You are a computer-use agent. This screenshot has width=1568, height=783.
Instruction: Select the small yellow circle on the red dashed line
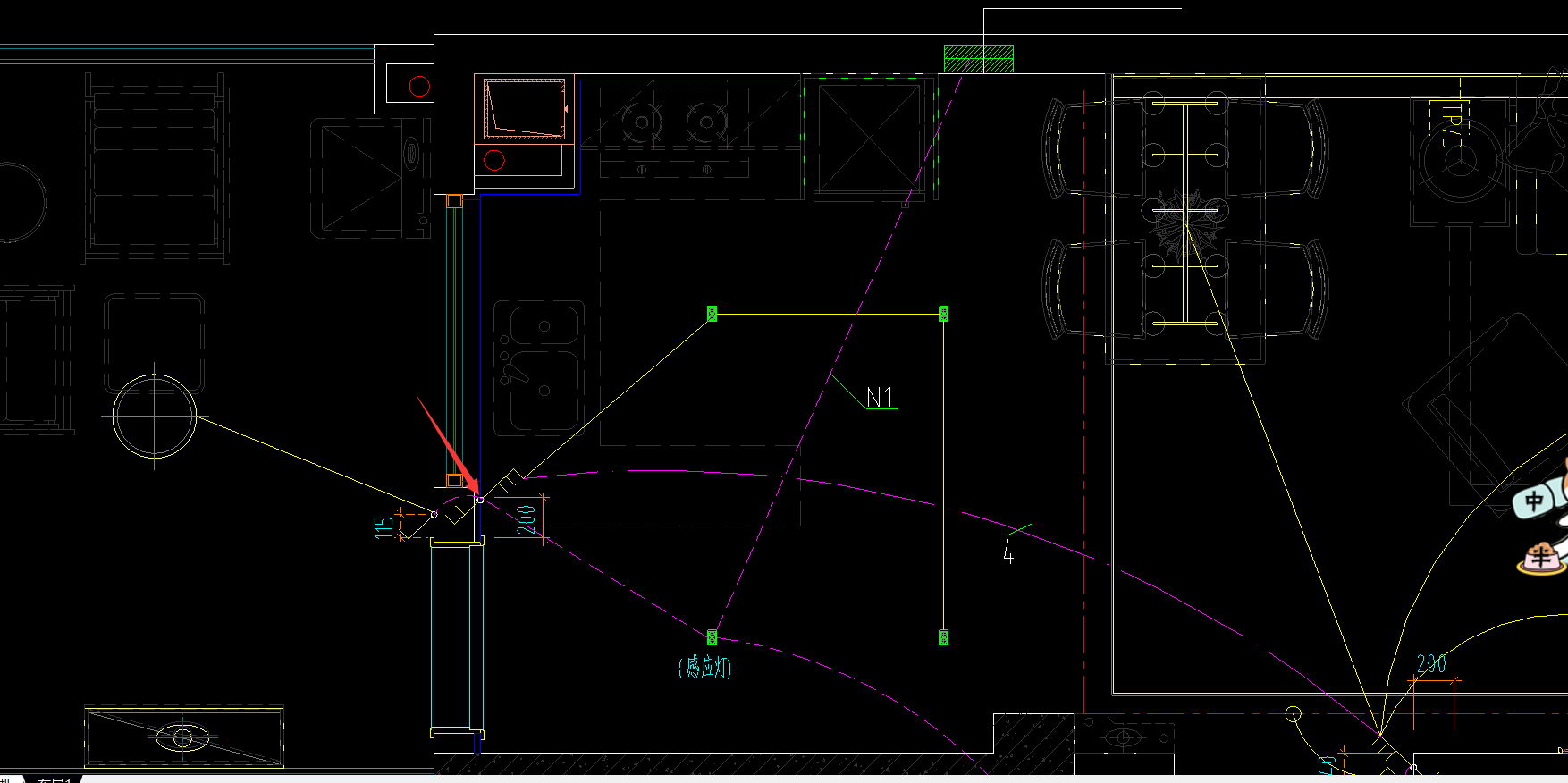pos(1293,713)
